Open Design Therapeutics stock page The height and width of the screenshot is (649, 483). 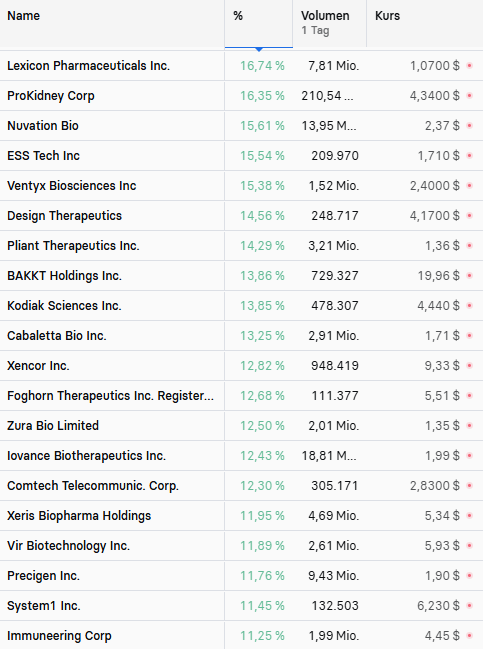click(65, 216)
